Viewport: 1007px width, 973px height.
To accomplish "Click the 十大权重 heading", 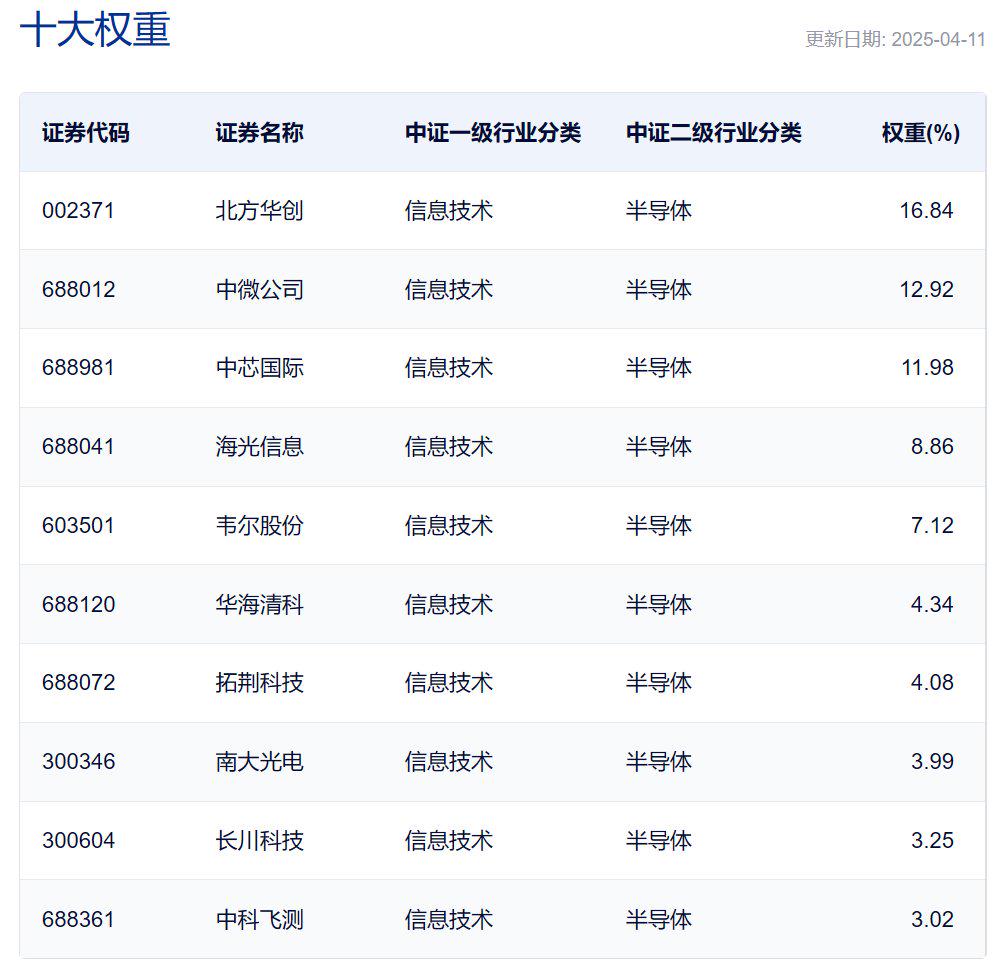I will 95,30.
